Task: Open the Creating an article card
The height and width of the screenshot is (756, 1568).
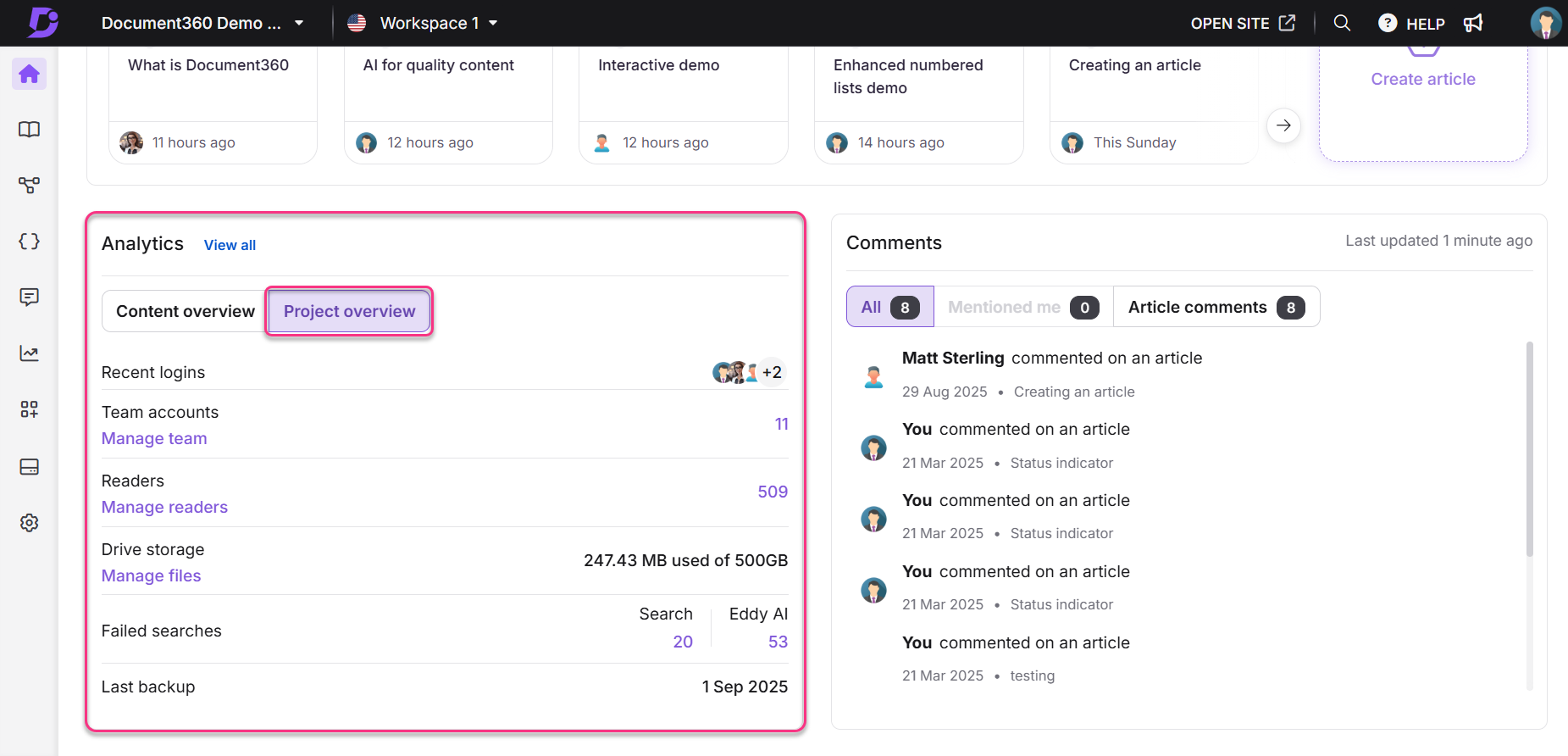Action: [x=1154, y=105]
